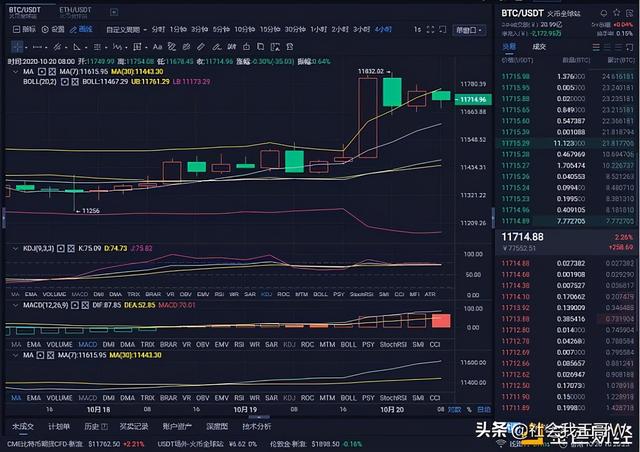The image size is (640, 452).
Task: Click the hide drawings eye icon
Action: (x=187, y=47)
